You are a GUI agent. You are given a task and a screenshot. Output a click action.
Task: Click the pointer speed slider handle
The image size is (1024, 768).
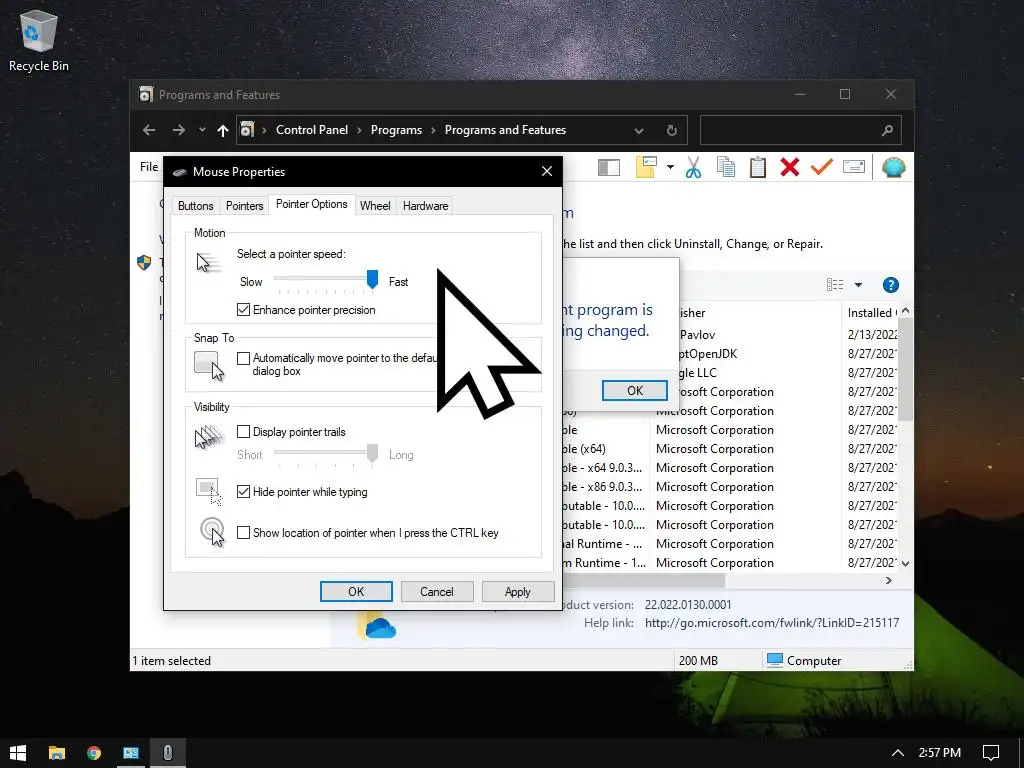[x=372, y=279]
